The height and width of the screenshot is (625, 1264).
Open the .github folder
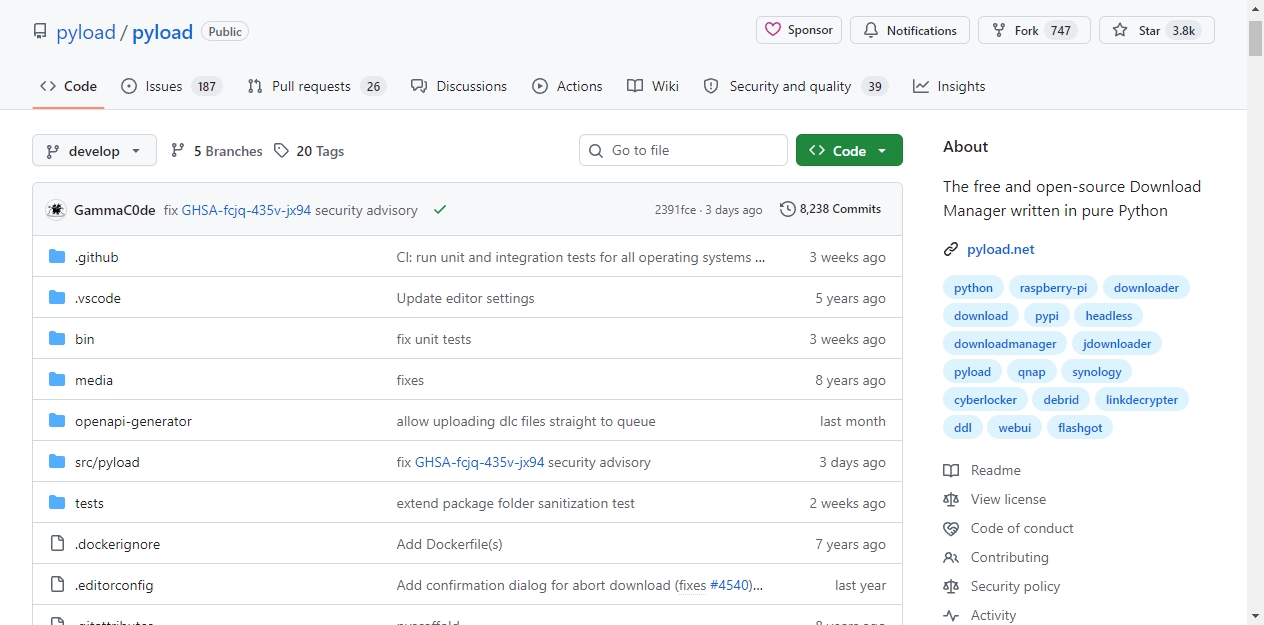(x=97, y=257)
